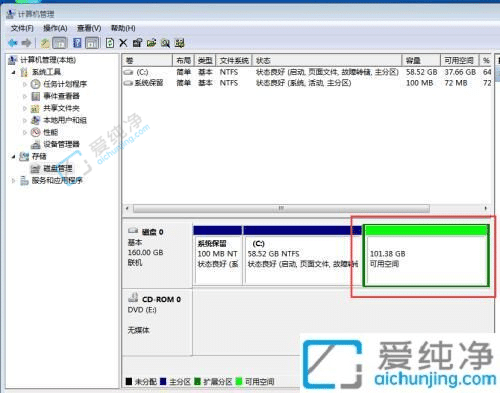Open the 操作(A) menu

(55, 28)
